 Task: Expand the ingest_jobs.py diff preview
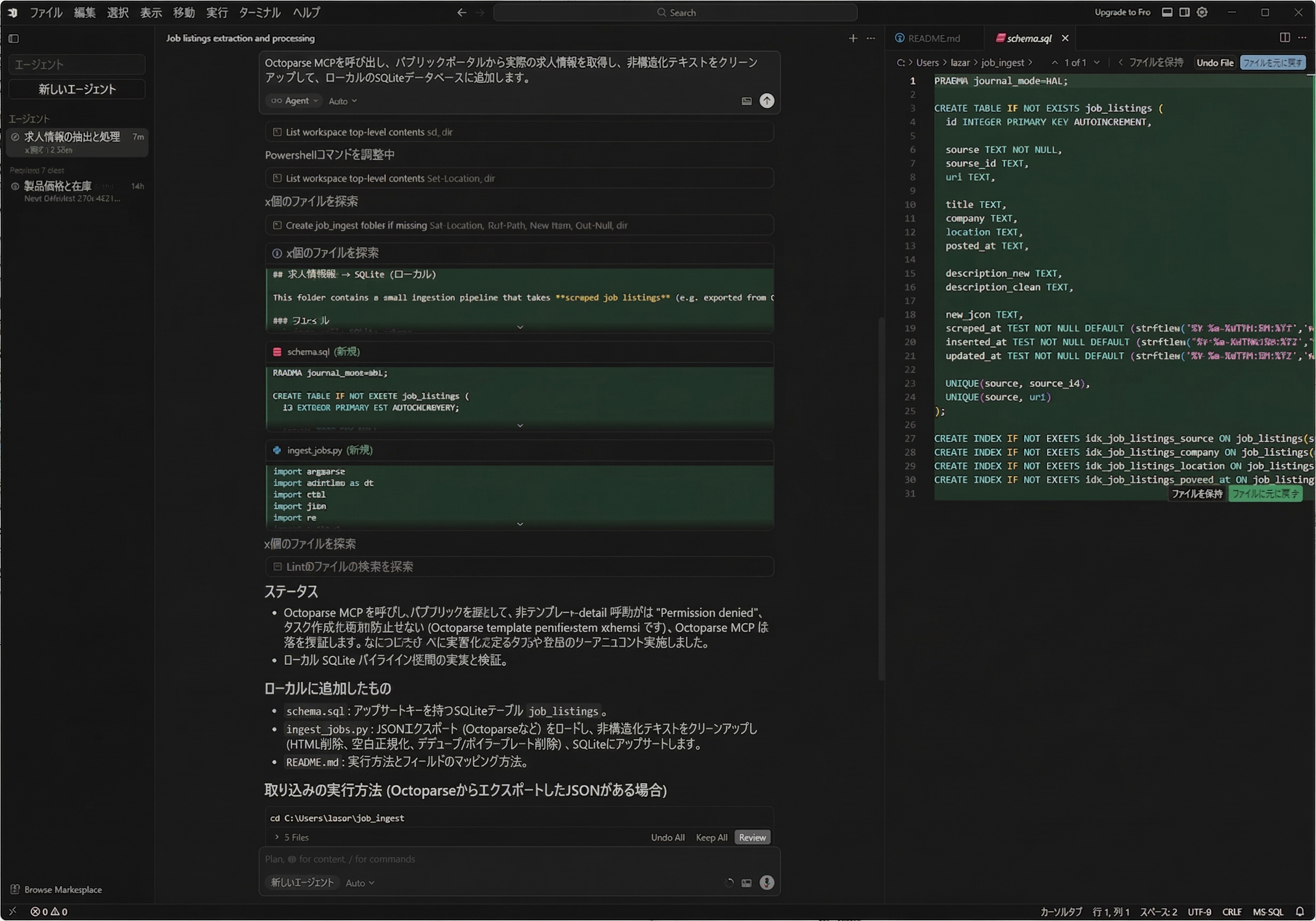520,524
